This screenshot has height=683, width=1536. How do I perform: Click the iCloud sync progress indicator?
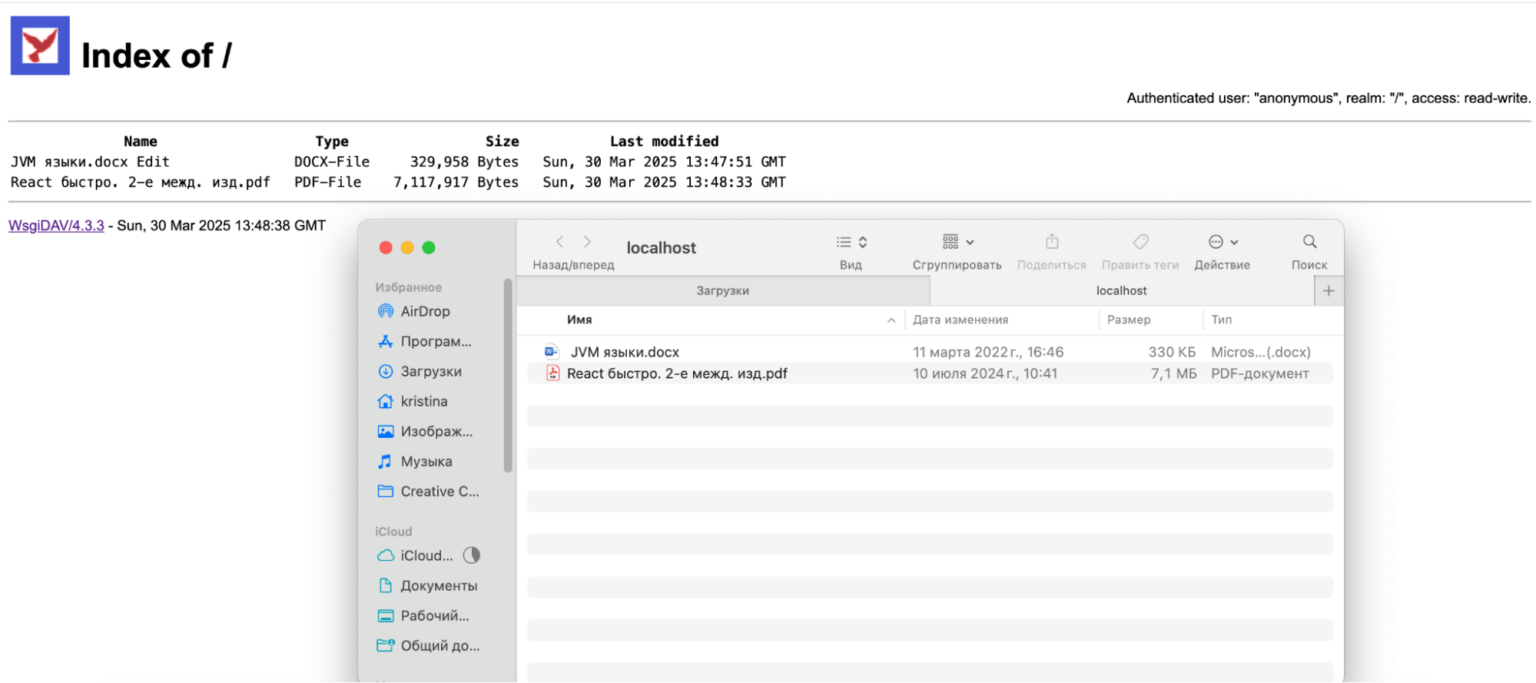471,555
